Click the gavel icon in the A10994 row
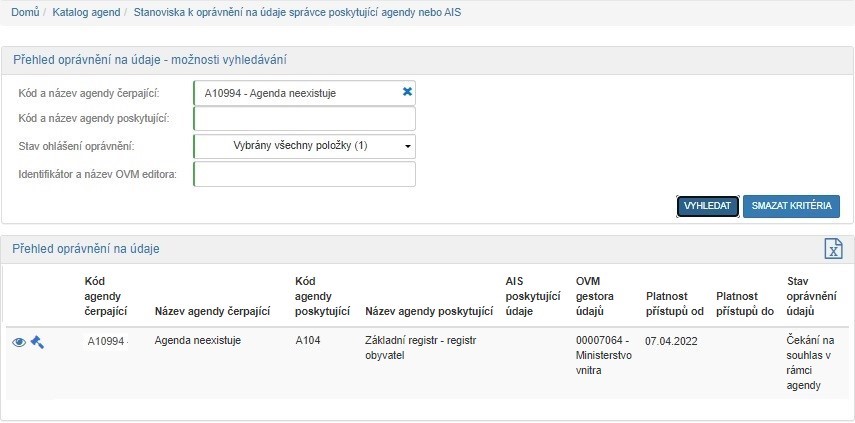 [x=37, y=342]
